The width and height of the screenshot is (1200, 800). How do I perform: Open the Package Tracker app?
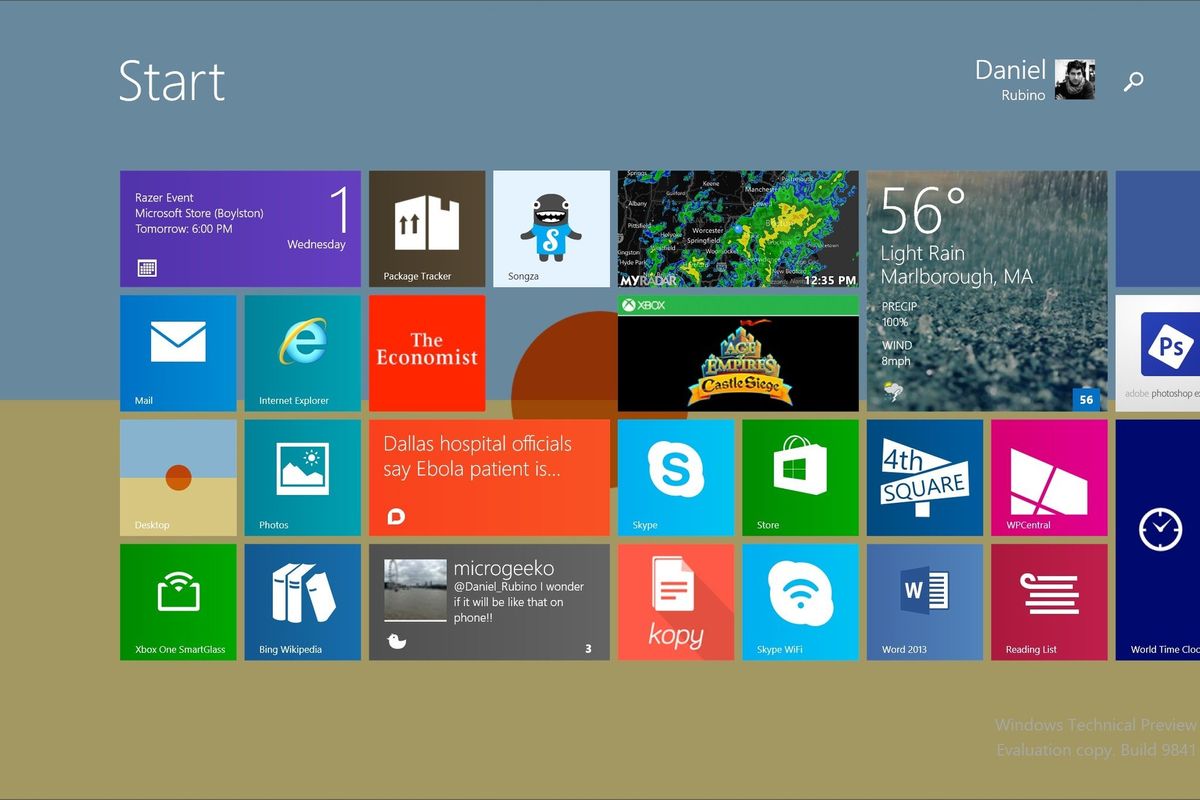pos(427,228)
